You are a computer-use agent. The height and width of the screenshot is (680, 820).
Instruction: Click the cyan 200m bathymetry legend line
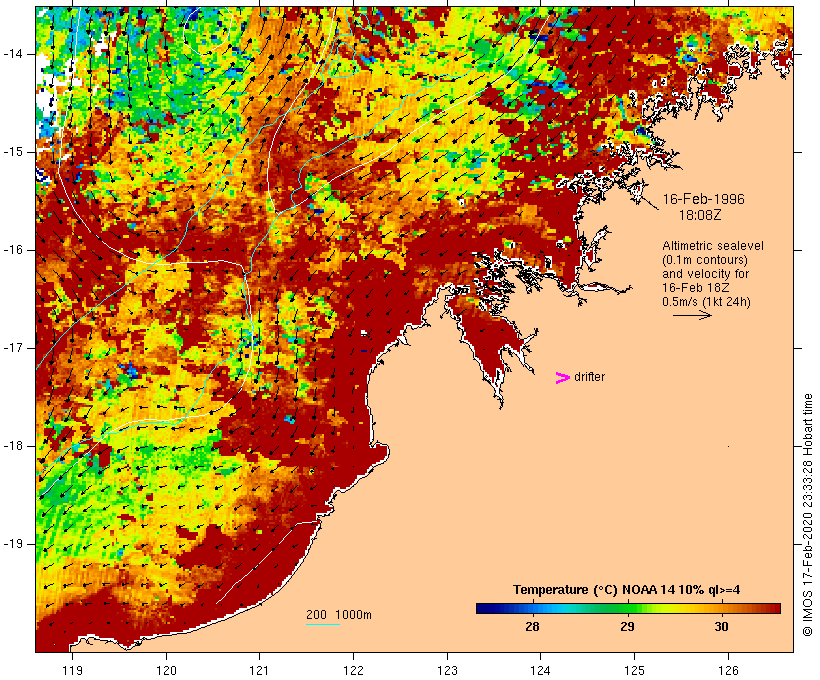point(323,624)
